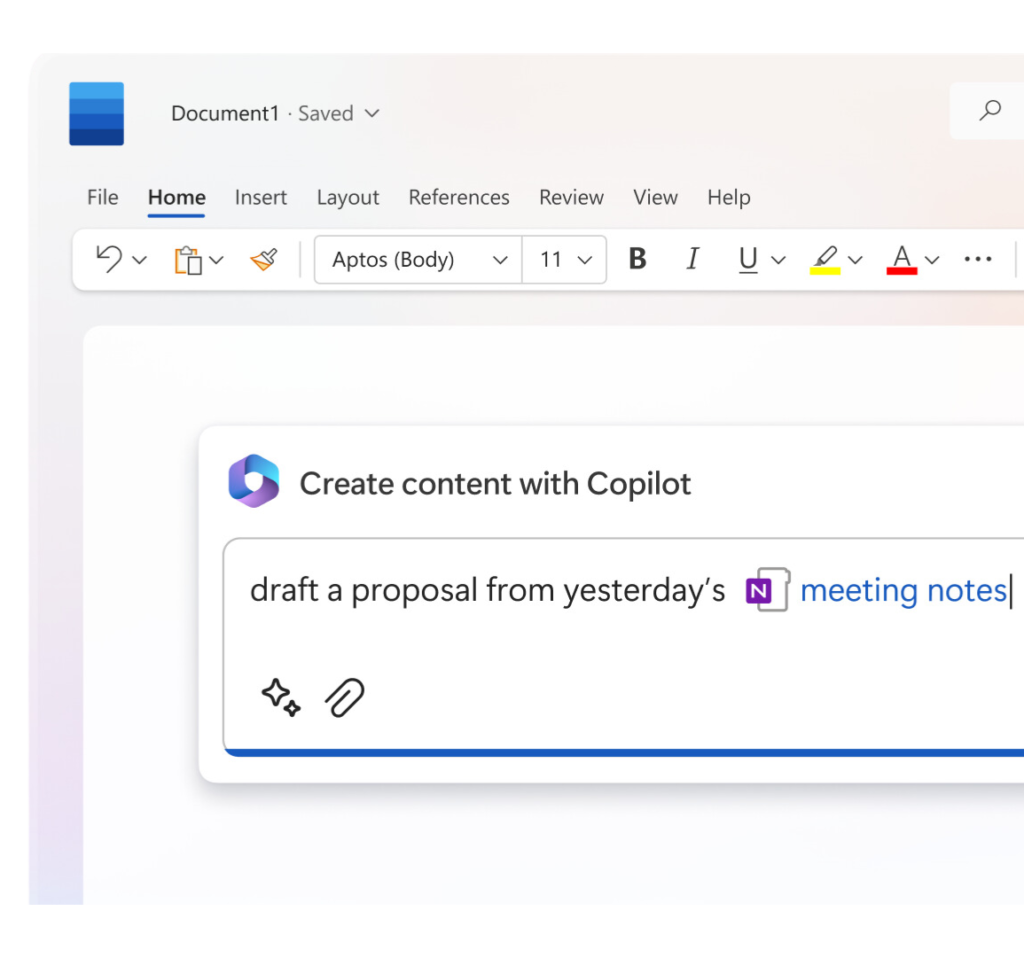Expand highlight color options arrow

855,260
